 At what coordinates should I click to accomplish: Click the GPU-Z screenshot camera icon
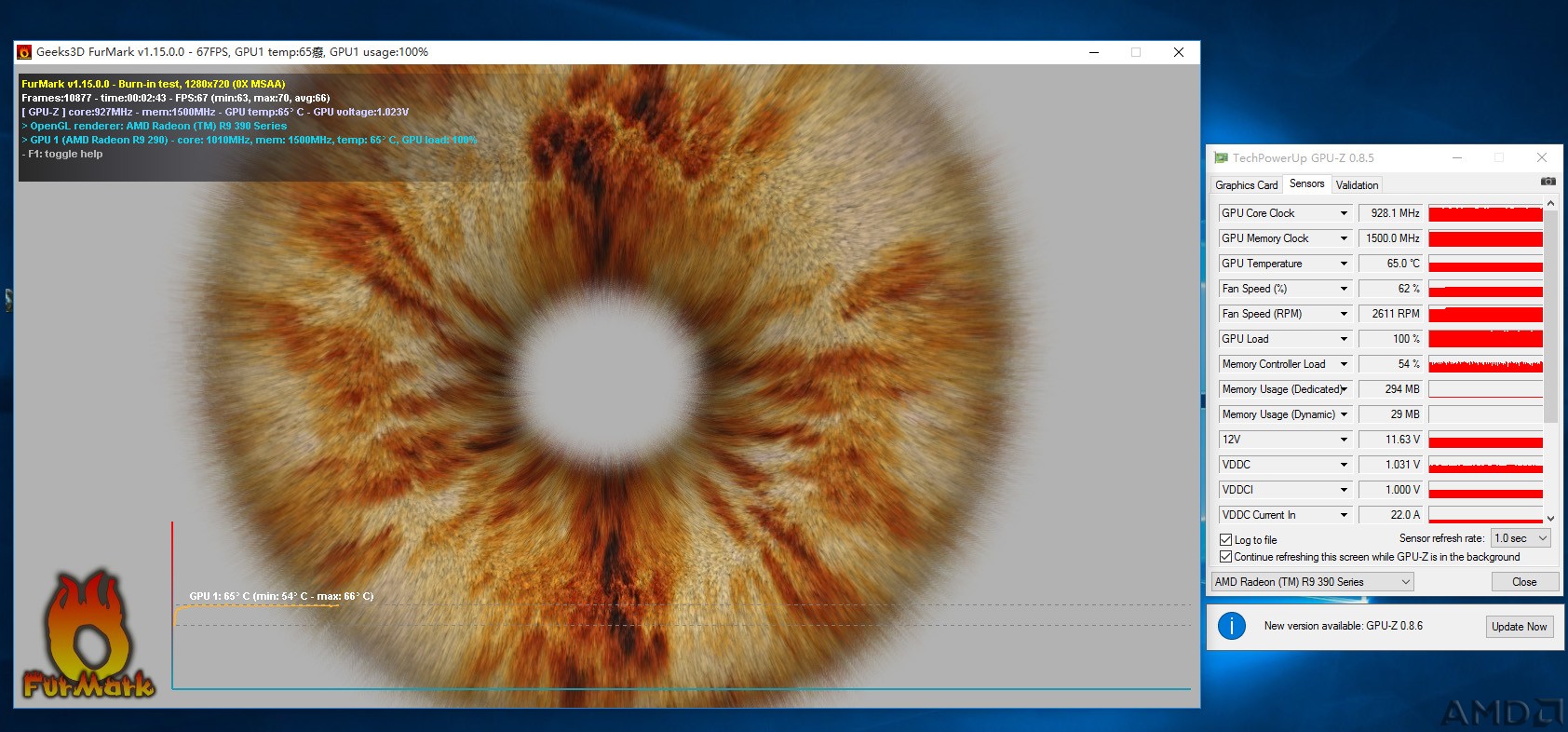(1548, 182)
